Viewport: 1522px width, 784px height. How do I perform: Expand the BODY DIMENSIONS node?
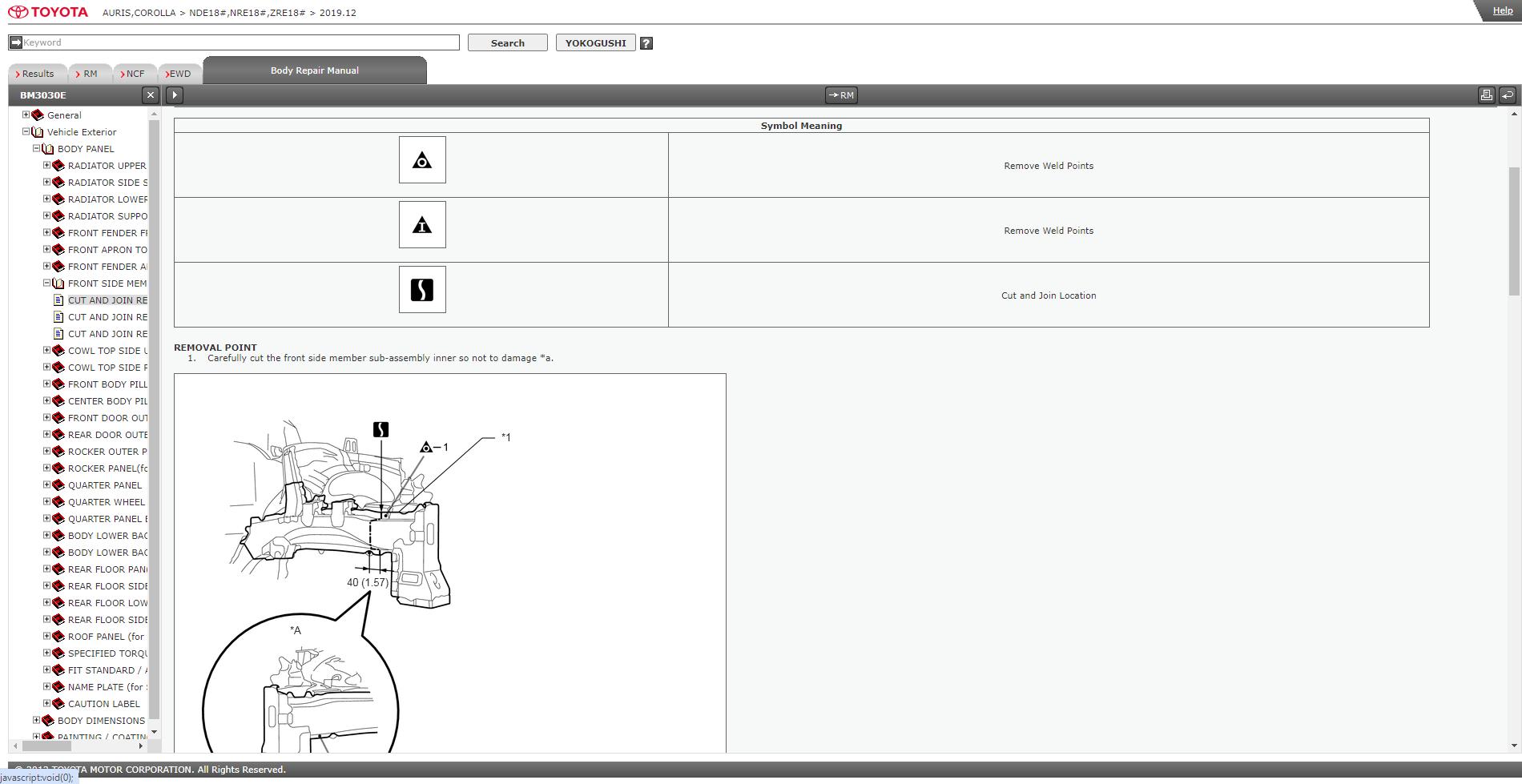pos(36,720)
